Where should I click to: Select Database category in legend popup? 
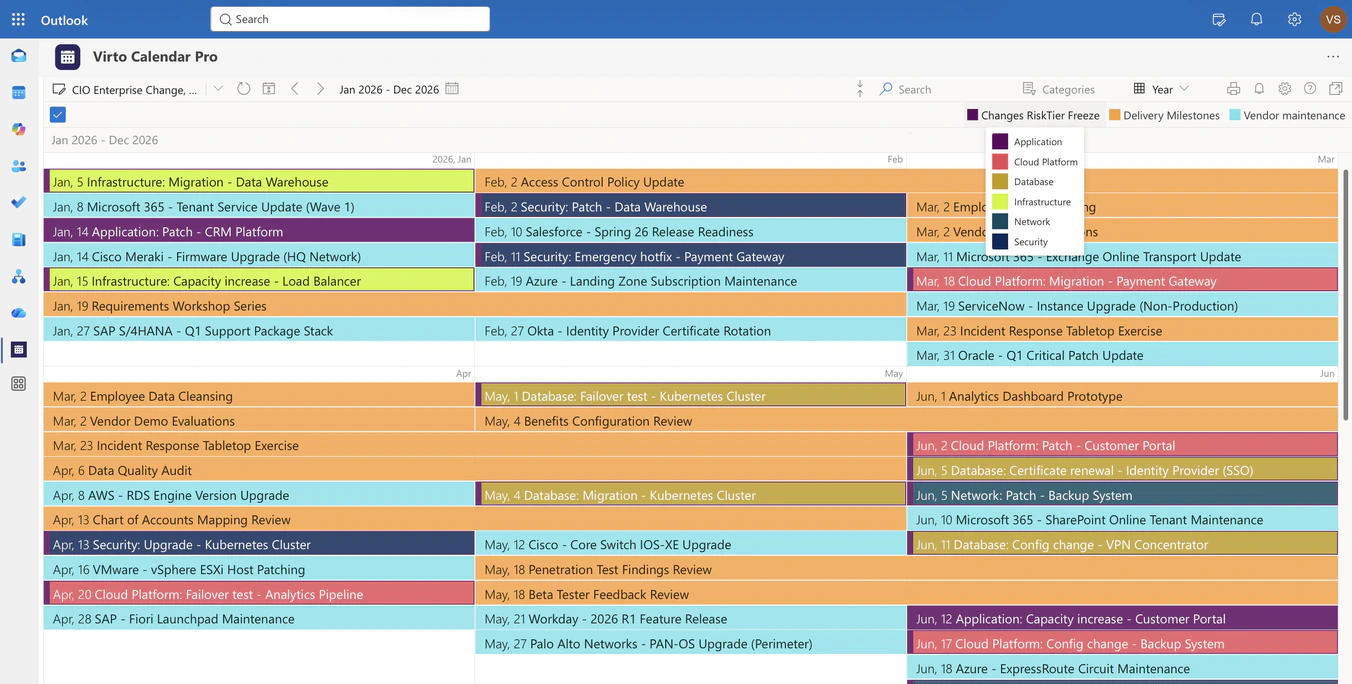click(x=1034, y=182)
